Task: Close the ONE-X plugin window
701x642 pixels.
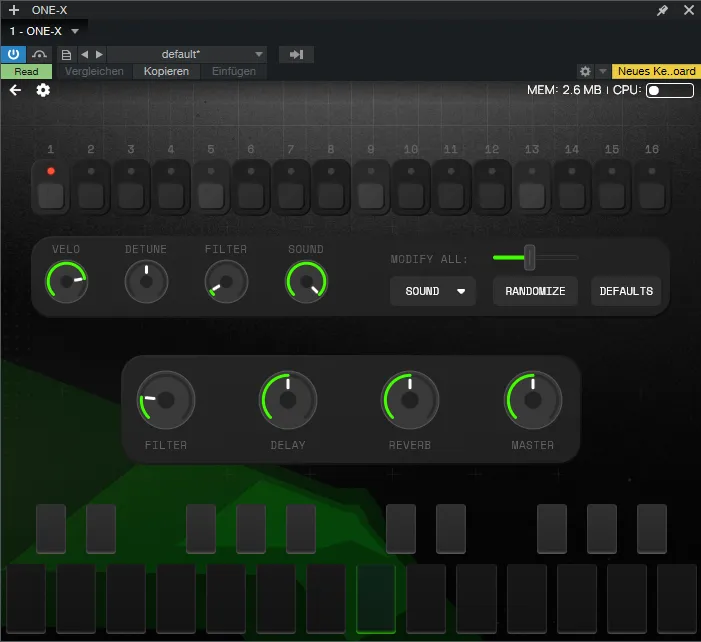Action: 689,10
